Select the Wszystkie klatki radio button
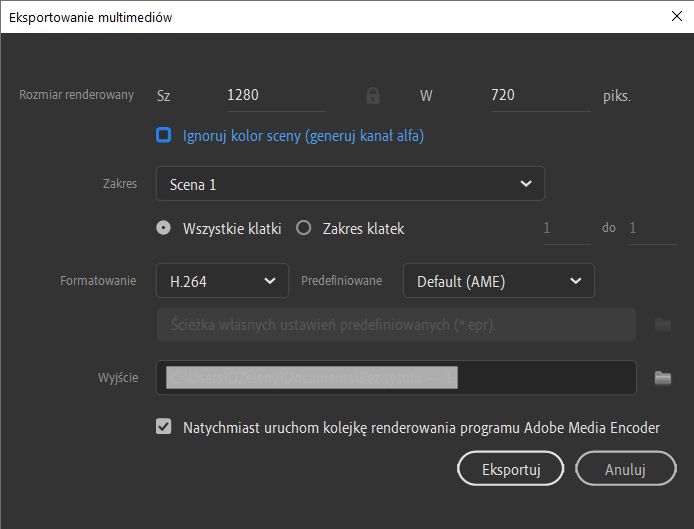This screenshot has height=529, width=694. [x=164, y=228]
